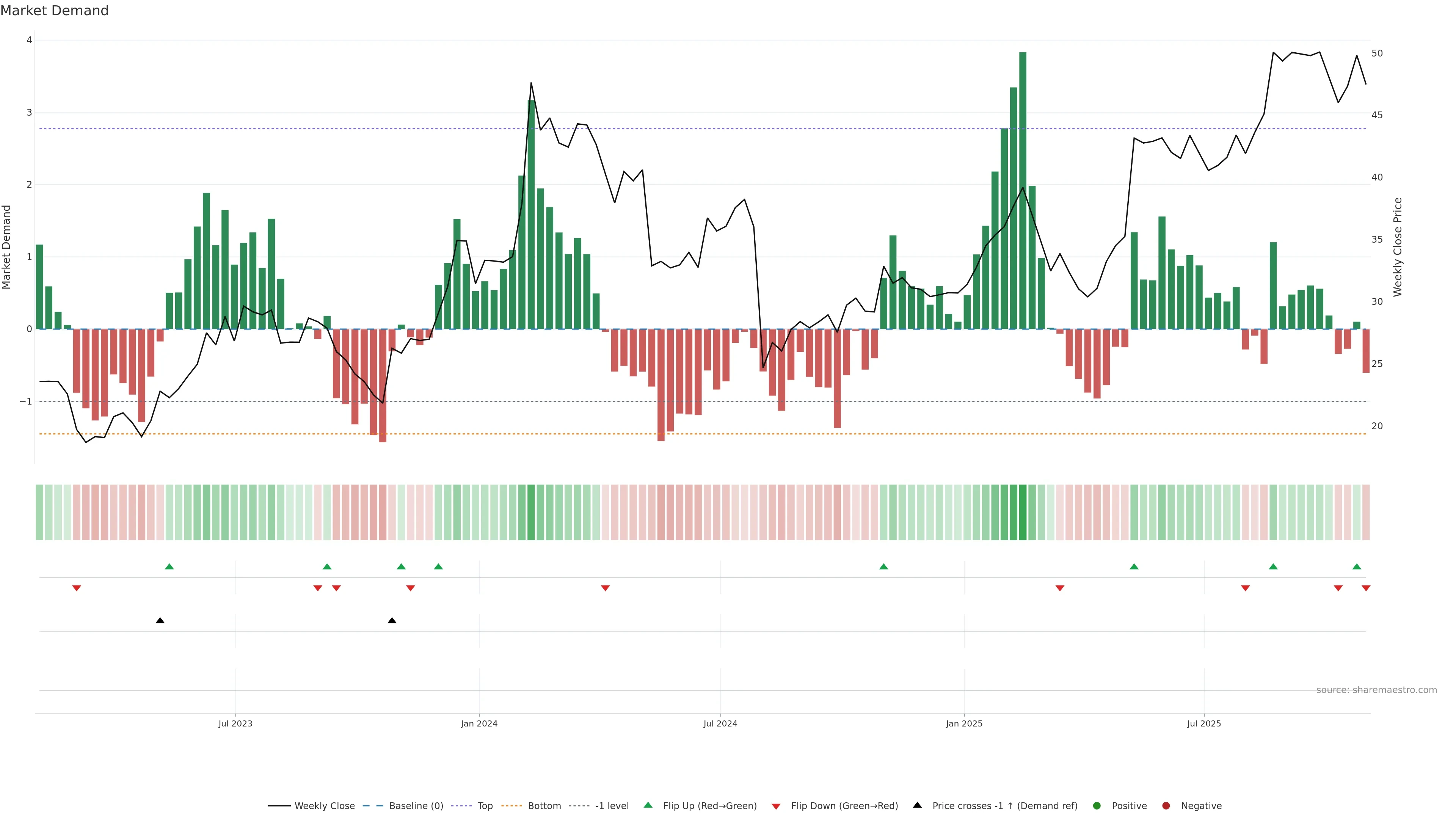Viewport: 1456px width, 819px height.
Task: Click the rightmost red flip-down triangle marker
Action: coord(1366,588)
